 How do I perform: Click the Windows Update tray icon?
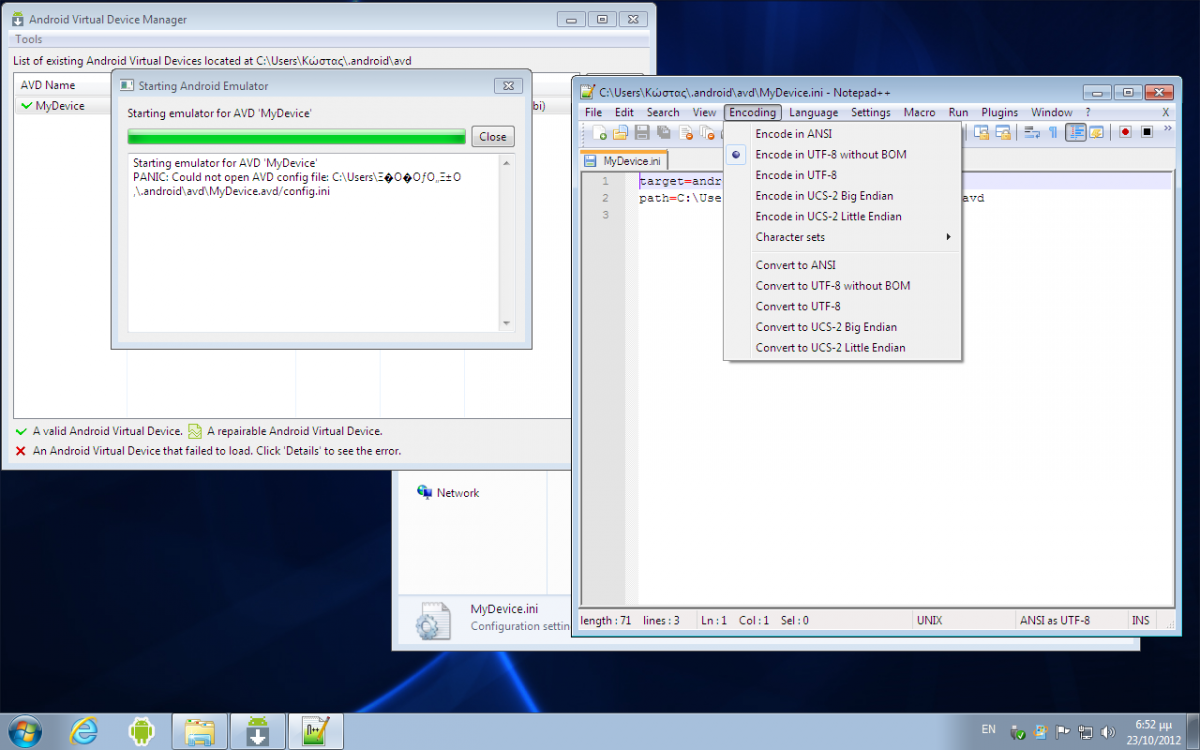1040,731
